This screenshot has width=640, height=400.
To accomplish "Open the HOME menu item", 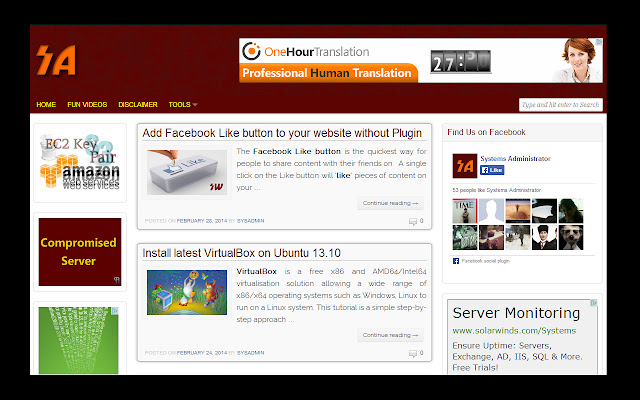I will point(46,104).
